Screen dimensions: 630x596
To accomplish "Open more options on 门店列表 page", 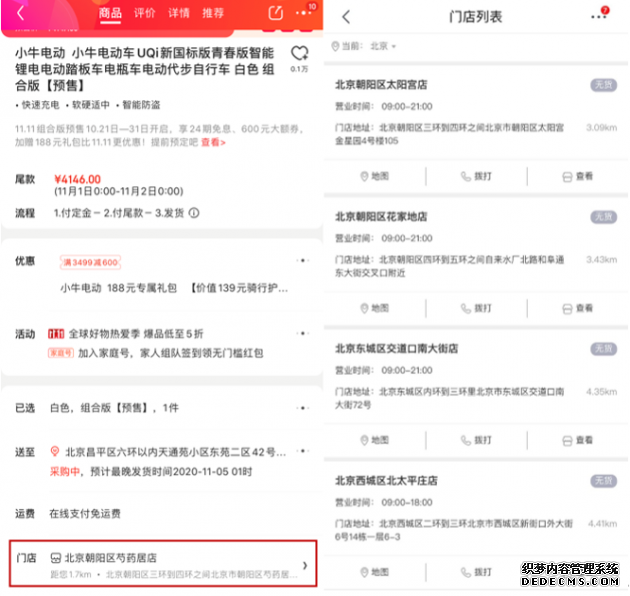I will tap(598, 17).
